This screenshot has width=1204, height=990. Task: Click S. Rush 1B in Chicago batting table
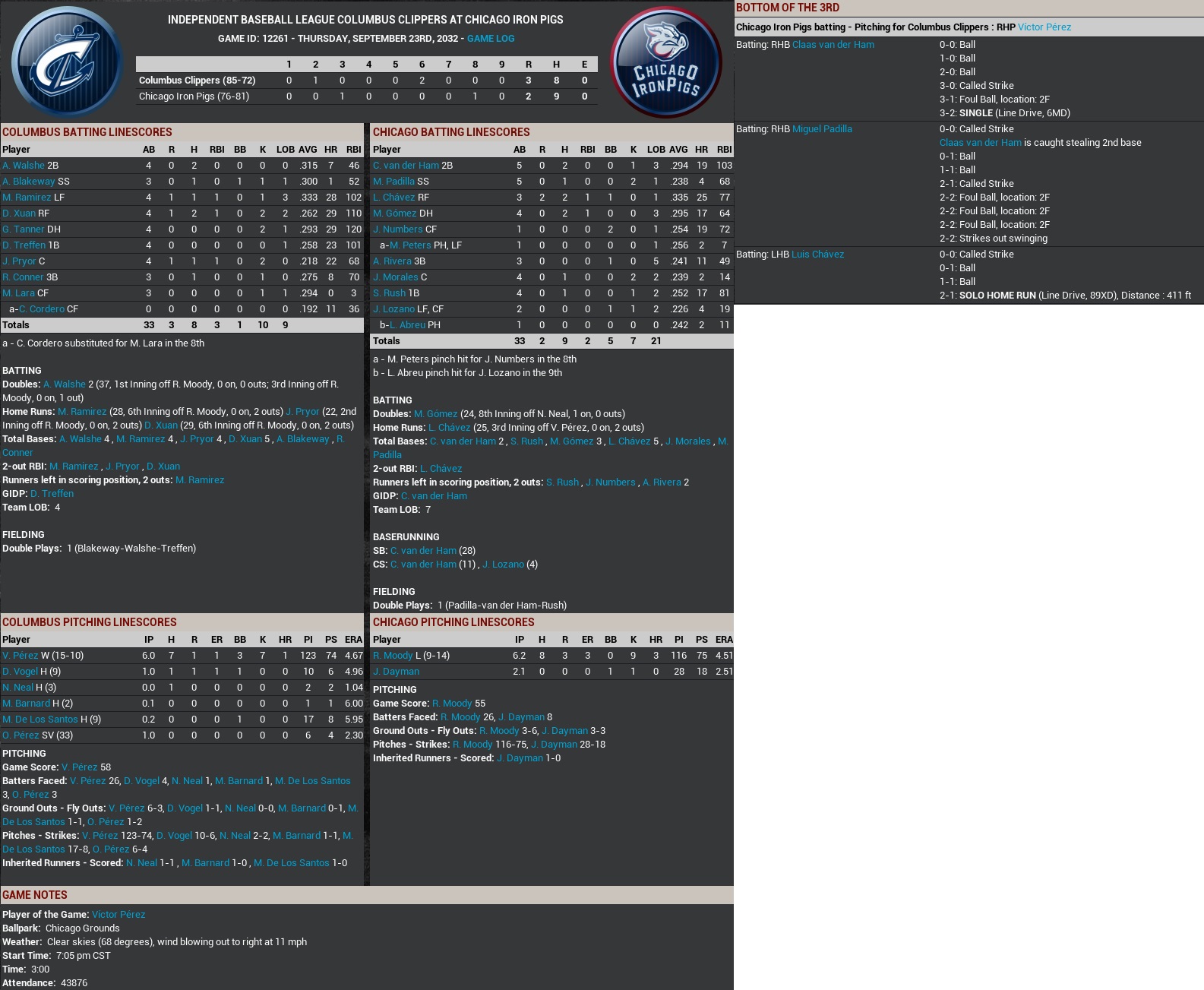(390, 293)
